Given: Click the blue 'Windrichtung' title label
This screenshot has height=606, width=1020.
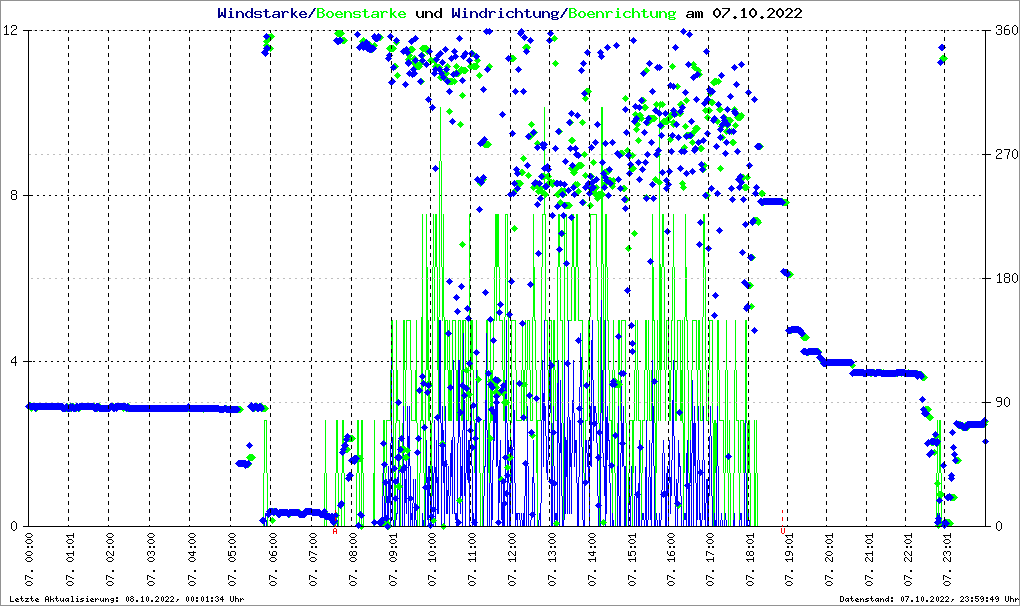Looking at the screenshot, I should 507,13.
